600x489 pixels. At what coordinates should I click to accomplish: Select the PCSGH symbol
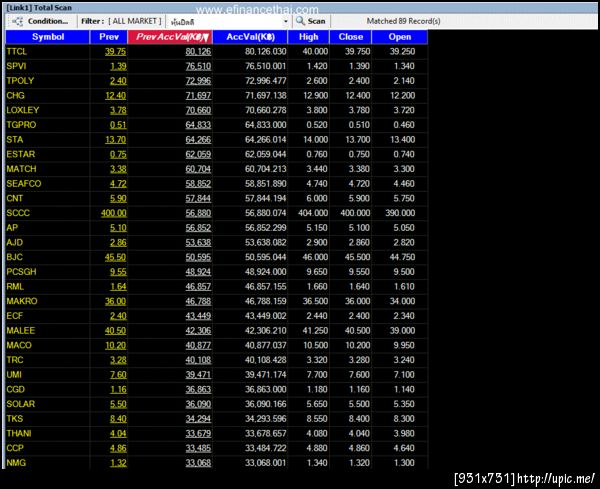pos(21,272)
